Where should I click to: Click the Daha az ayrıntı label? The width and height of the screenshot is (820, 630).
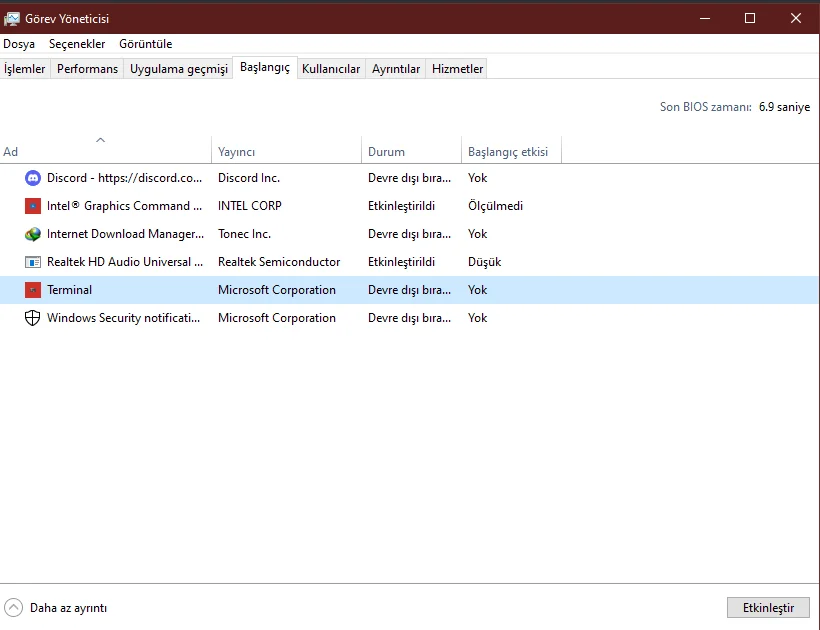point(69,608)
